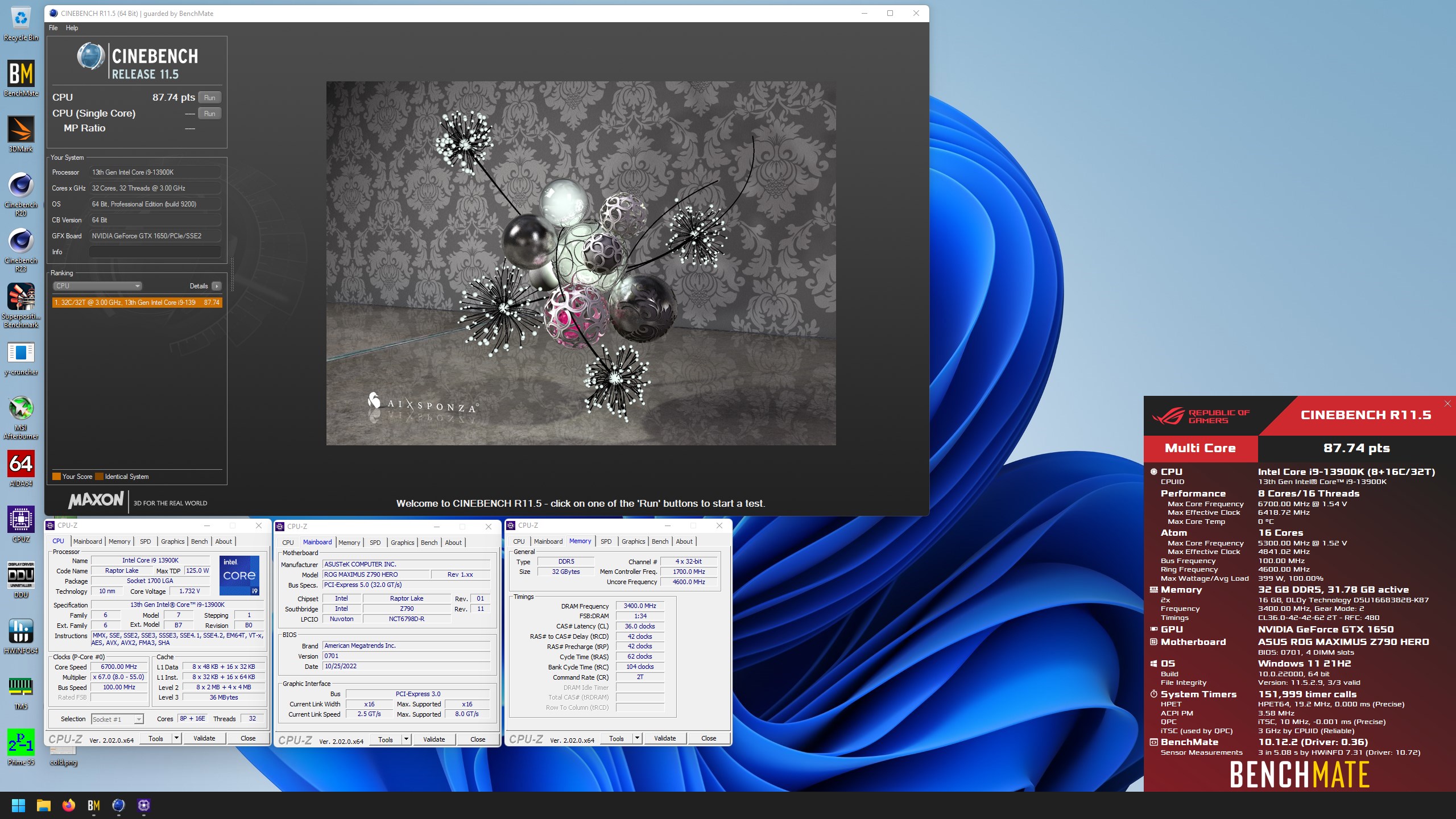
Task: Open the y-cruncher desktop icon
Action: pyautogui.click(x=21, y=358)
